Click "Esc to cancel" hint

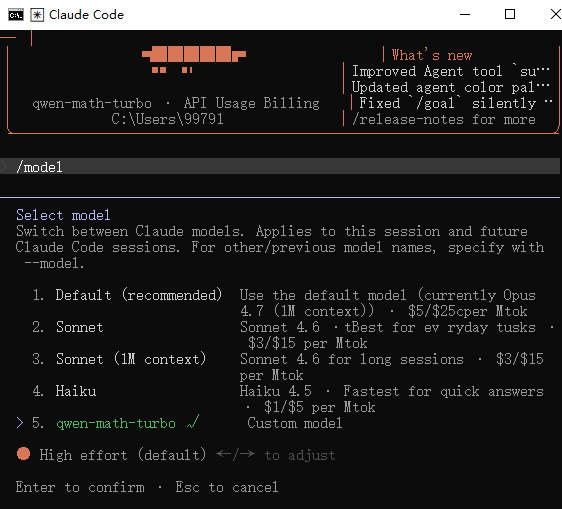pyautogui.click(x=227, y=487)
